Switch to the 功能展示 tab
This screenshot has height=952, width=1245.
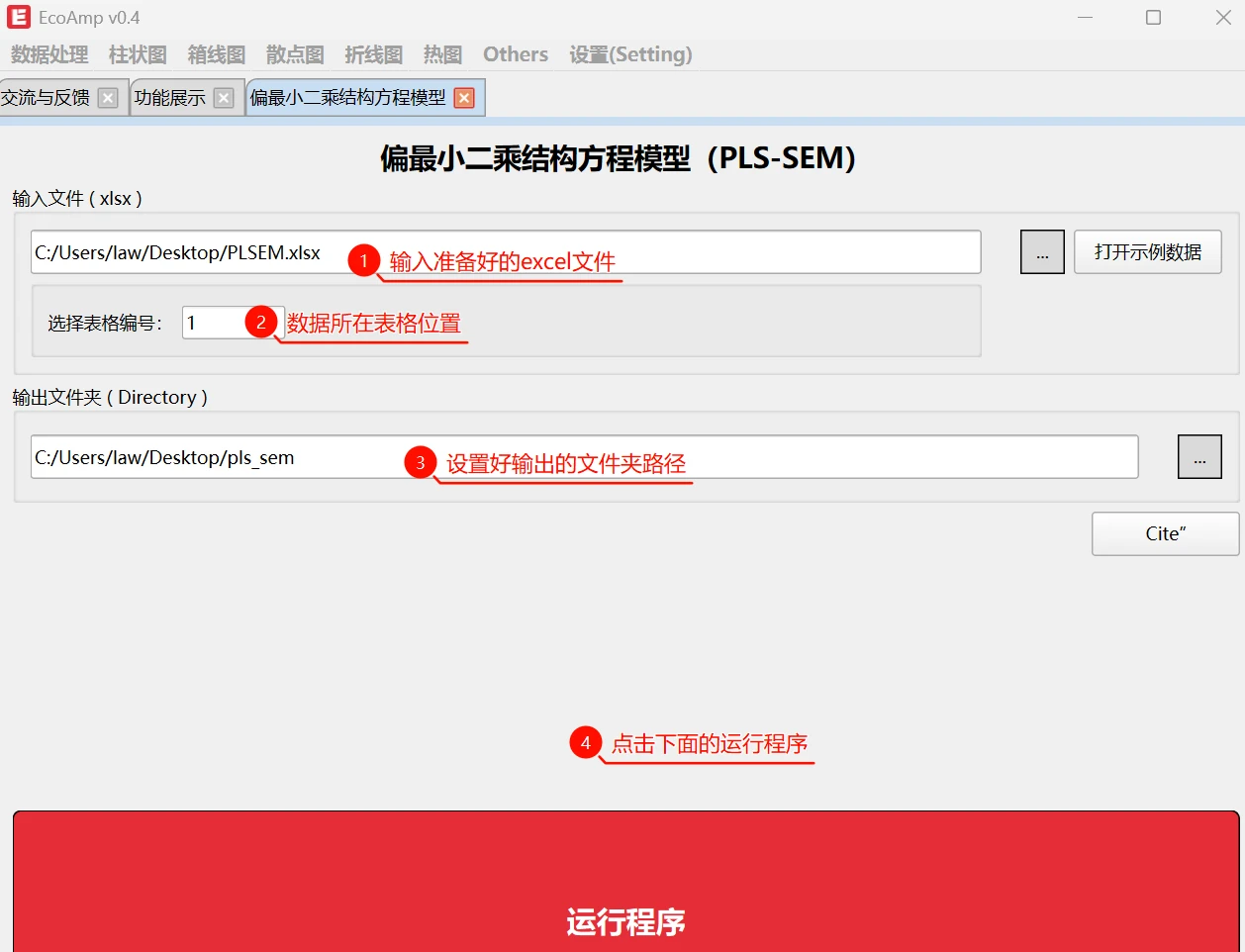170,97
